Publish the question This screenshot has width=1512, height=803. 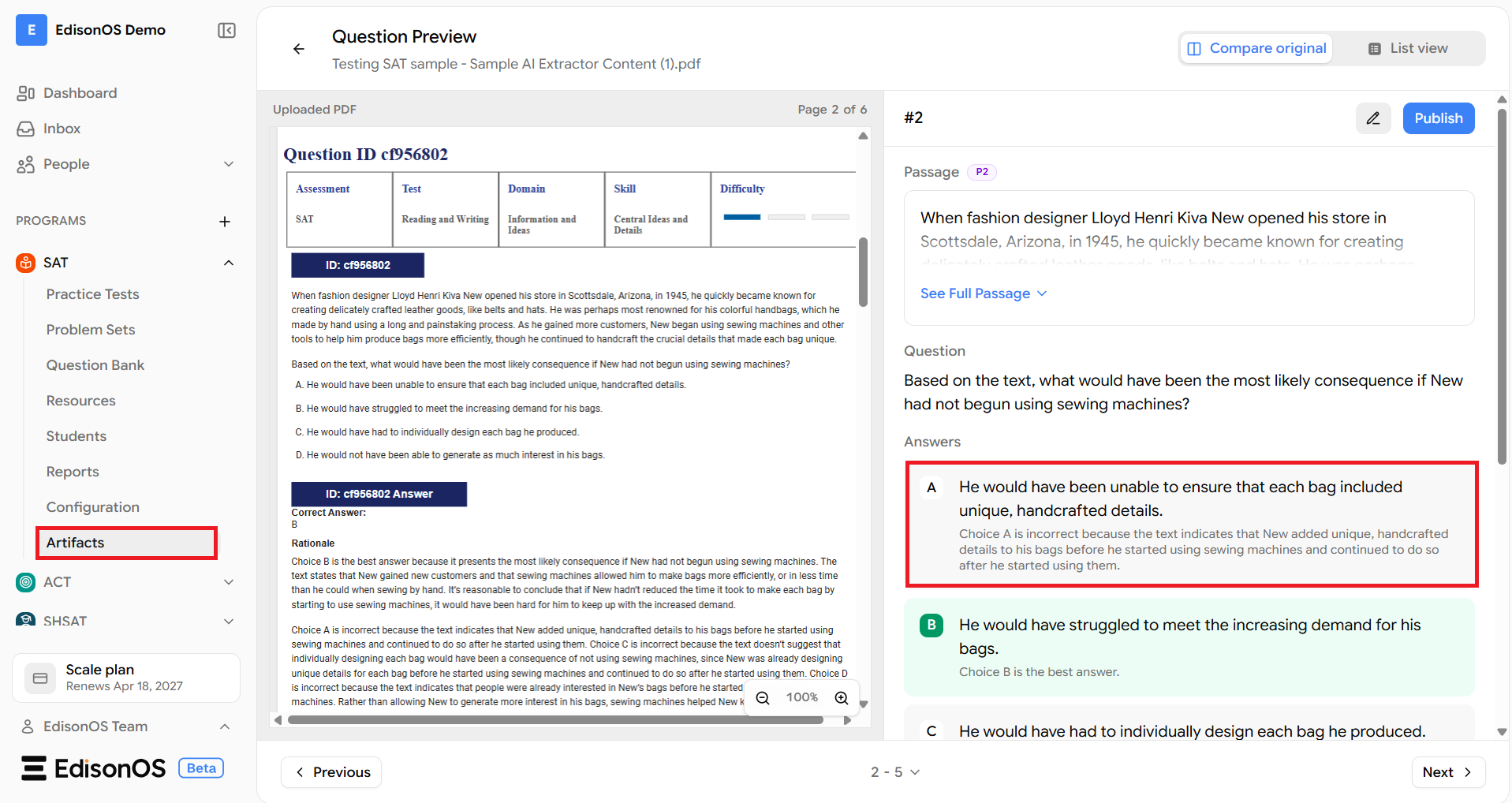point(1439,118)
